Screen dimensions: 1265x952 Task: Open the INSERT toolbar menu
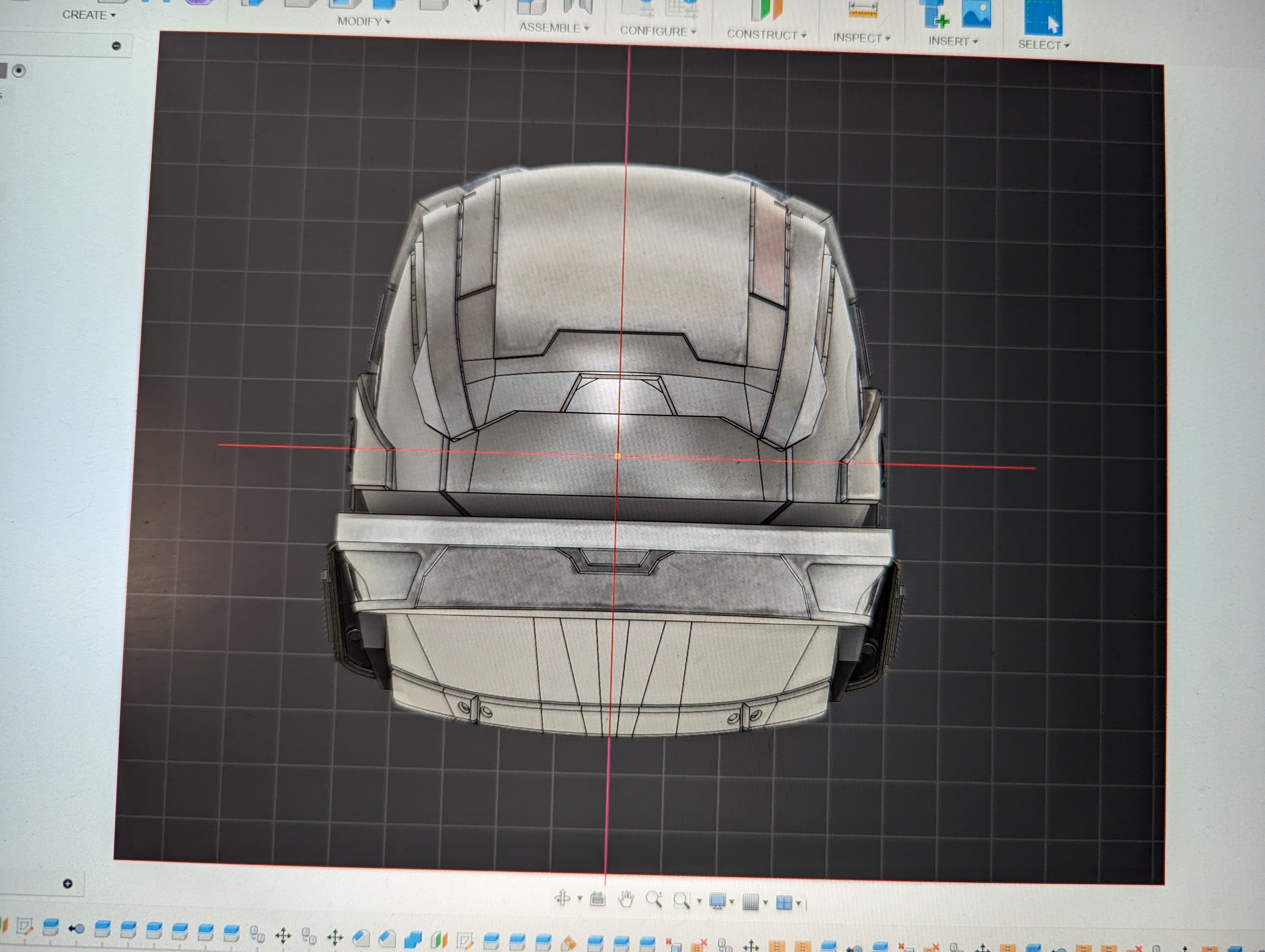coord(953,41)
